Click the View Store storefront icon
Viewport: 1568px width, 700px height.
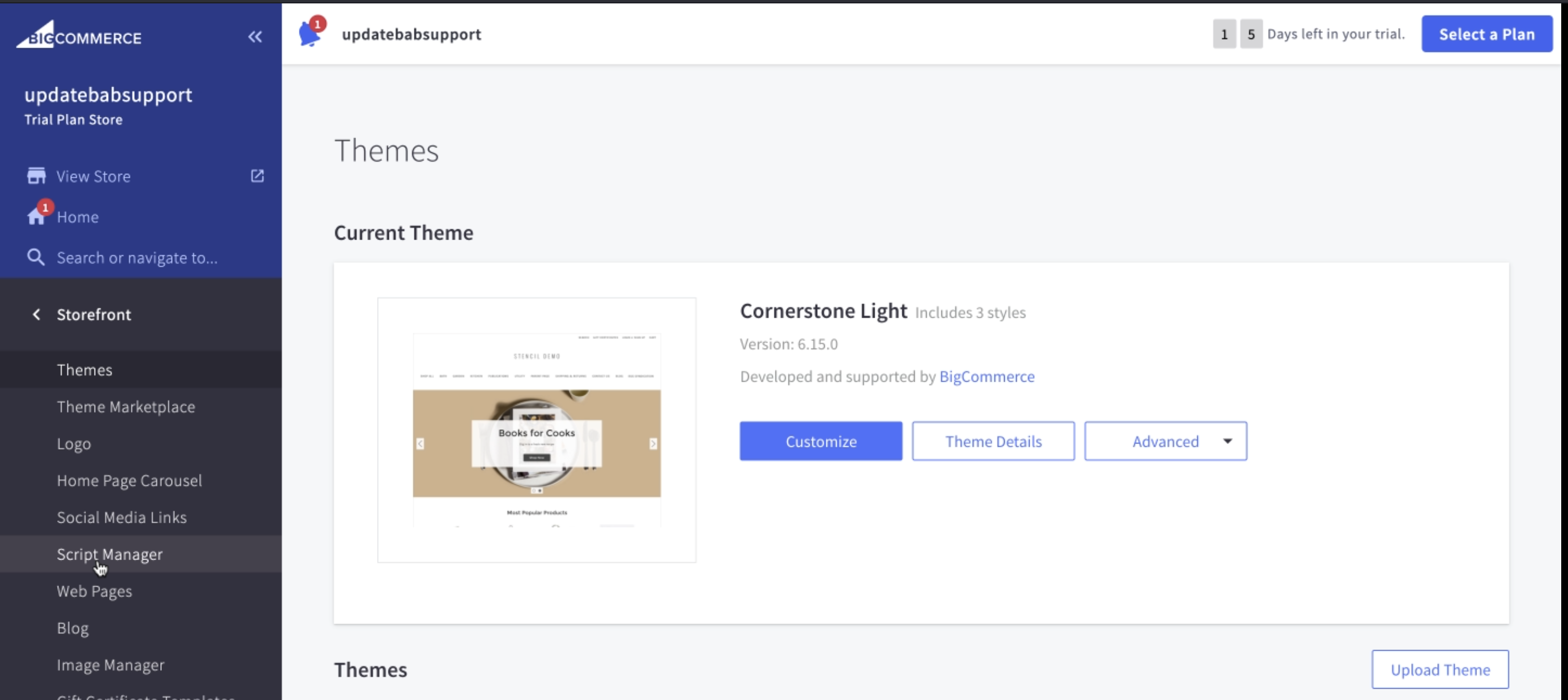tap(36, 176)
